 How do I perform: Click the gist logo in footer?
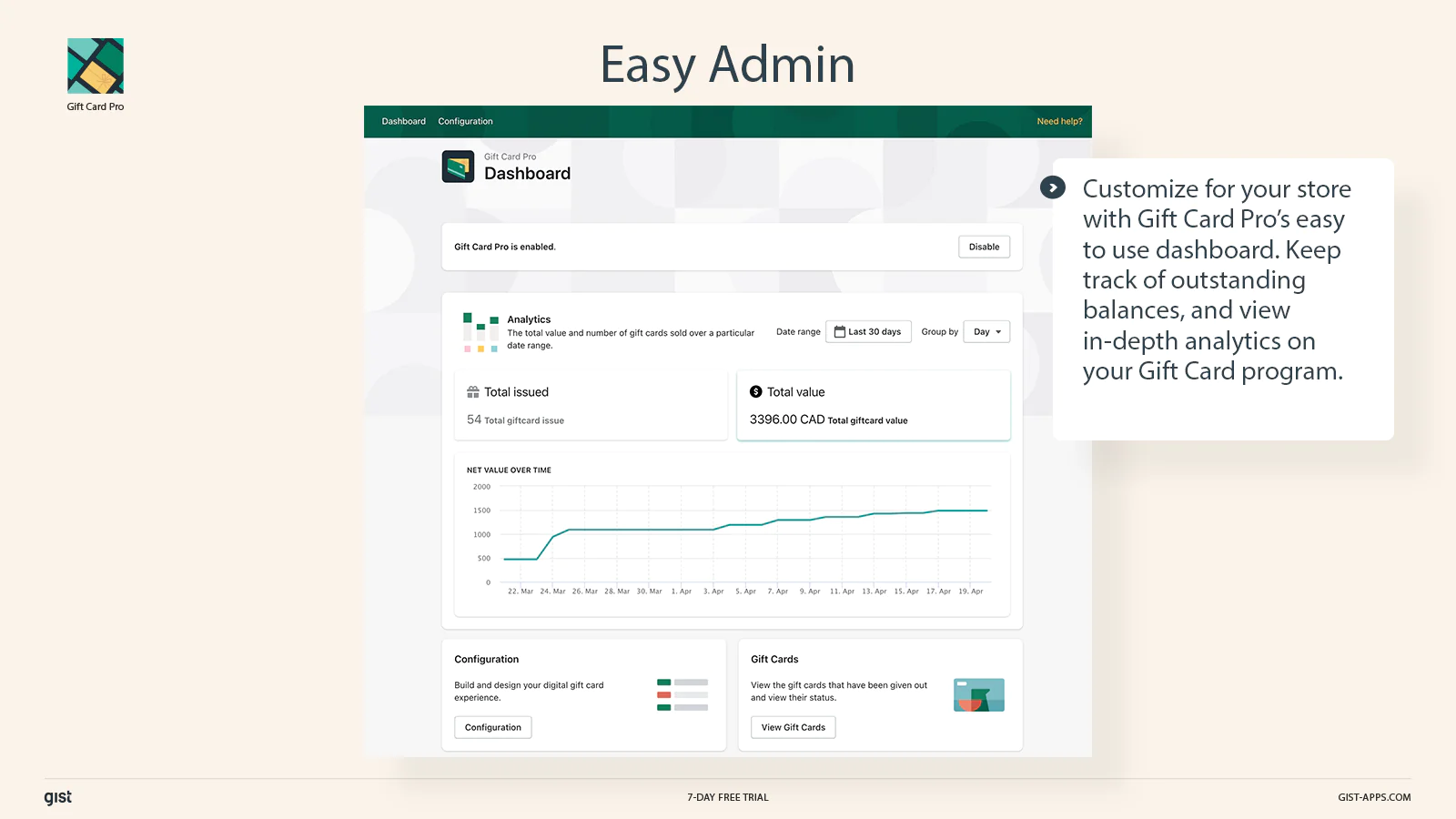pos(57,797)
